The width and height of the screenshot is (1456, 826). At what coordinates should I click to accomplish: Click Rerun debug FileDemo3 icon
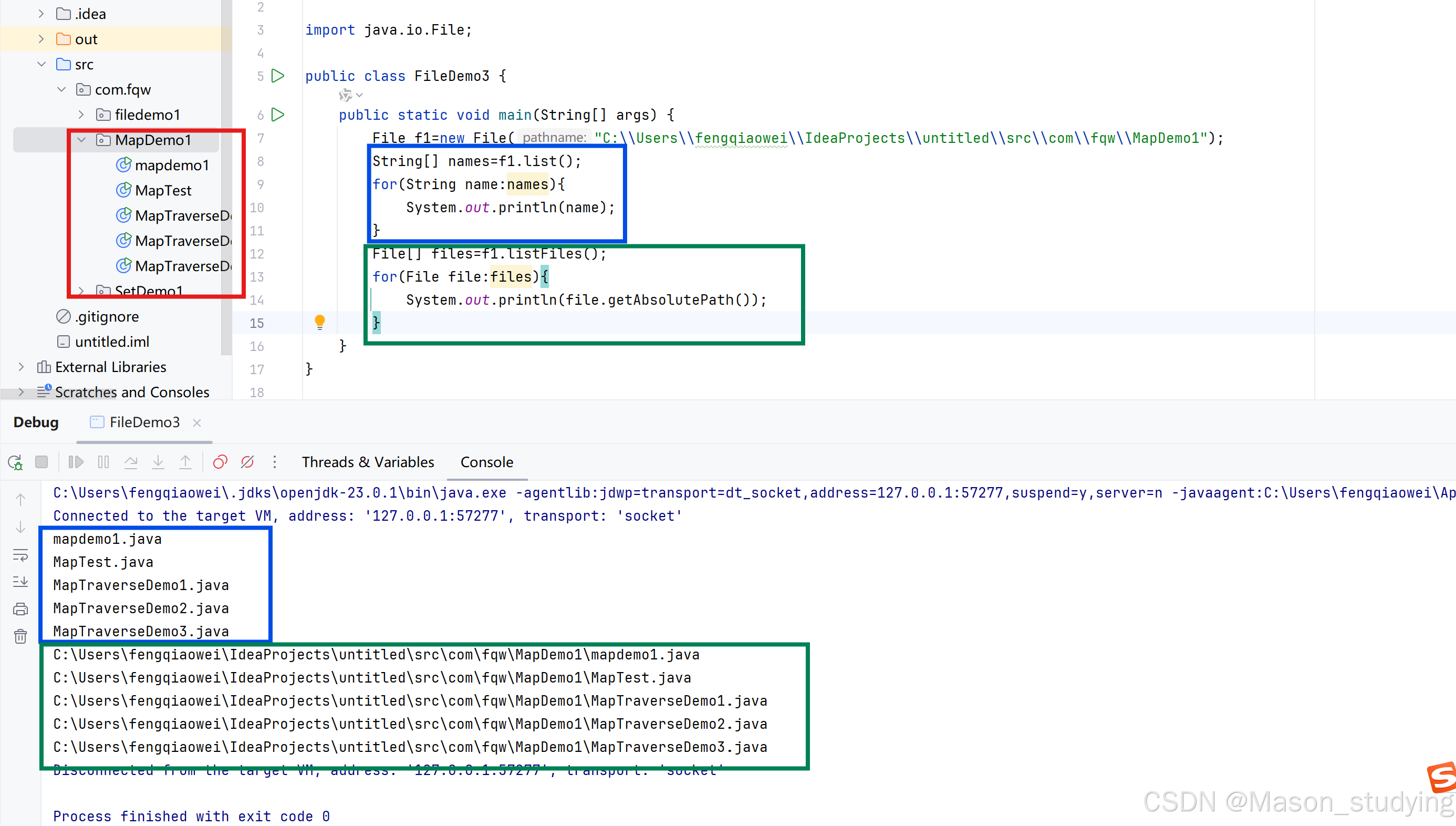point(15,462)
